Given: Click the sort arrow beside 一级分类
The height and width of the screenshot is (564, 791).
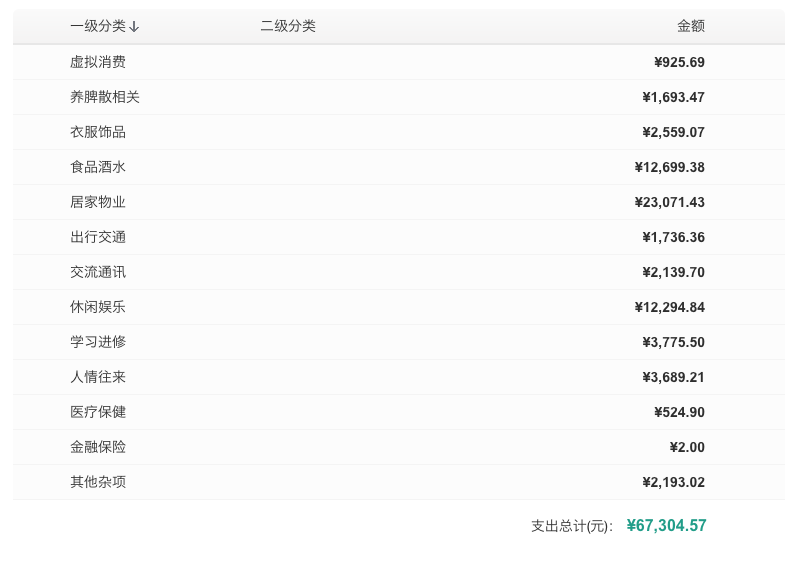Looking at the screenshot, I should (x=134, y=27).
